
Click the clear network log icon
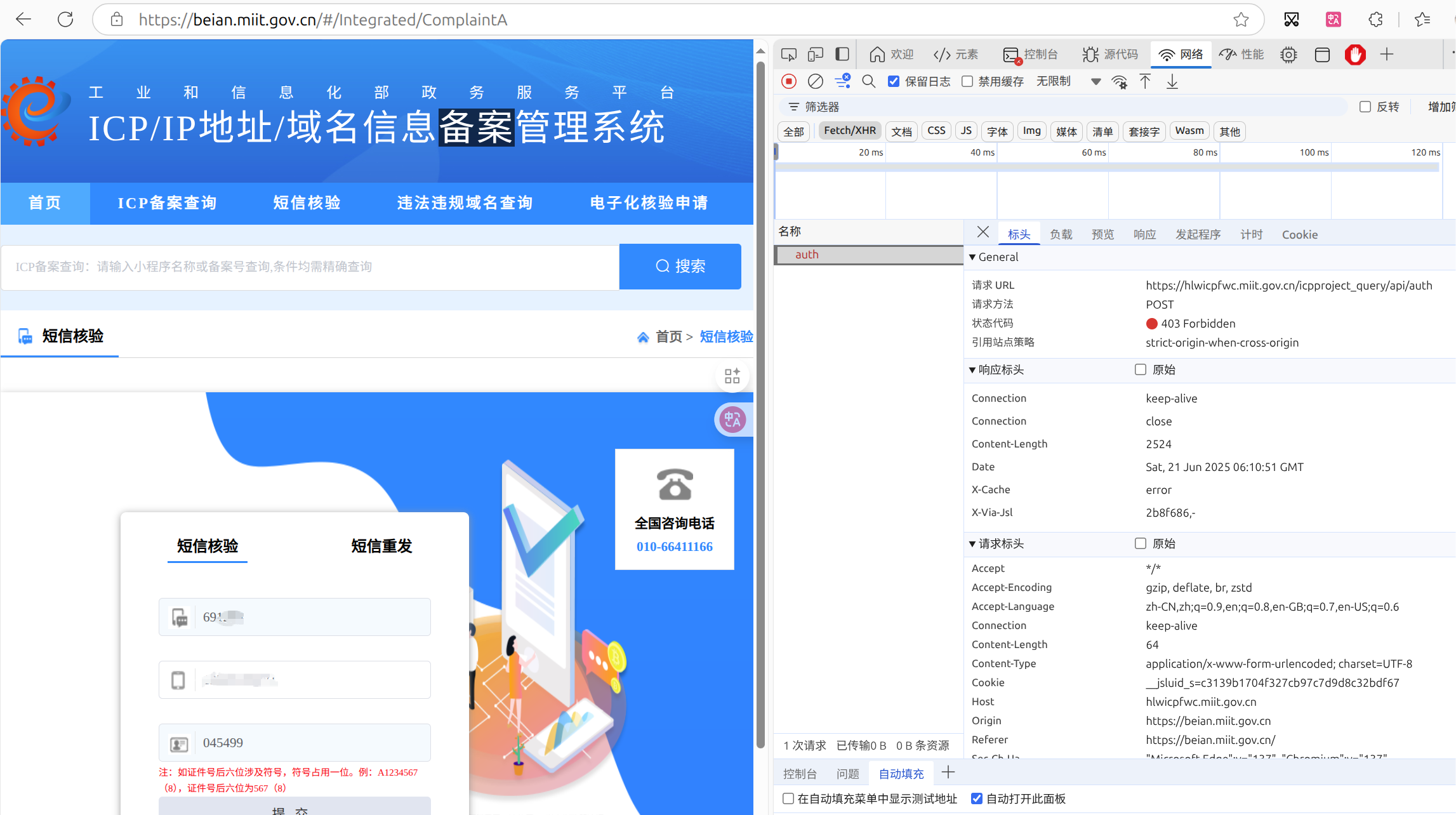[816, 81]
